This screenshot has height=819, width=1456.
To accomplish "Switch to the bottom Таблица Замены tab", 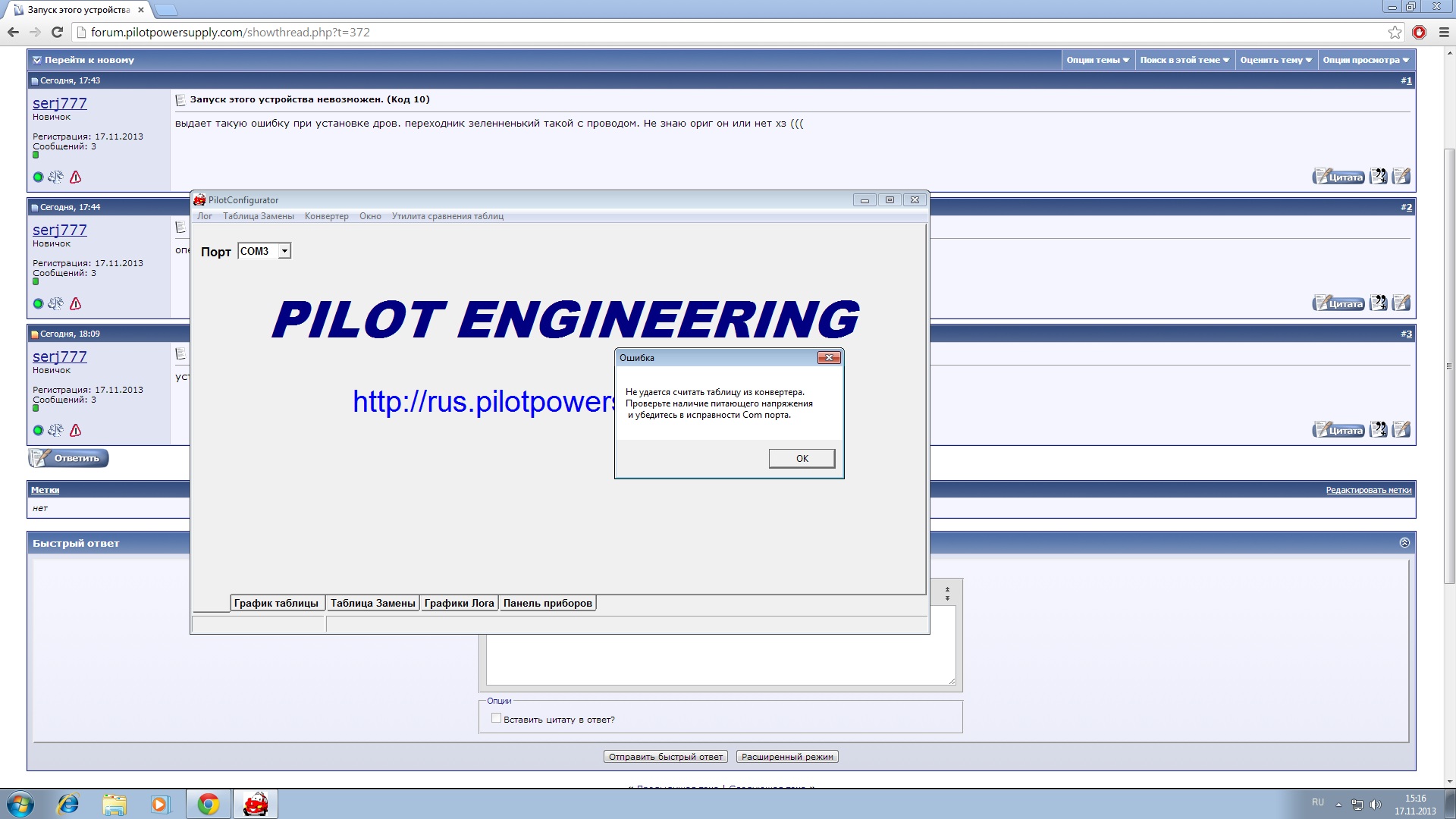I will coord(372,603).
